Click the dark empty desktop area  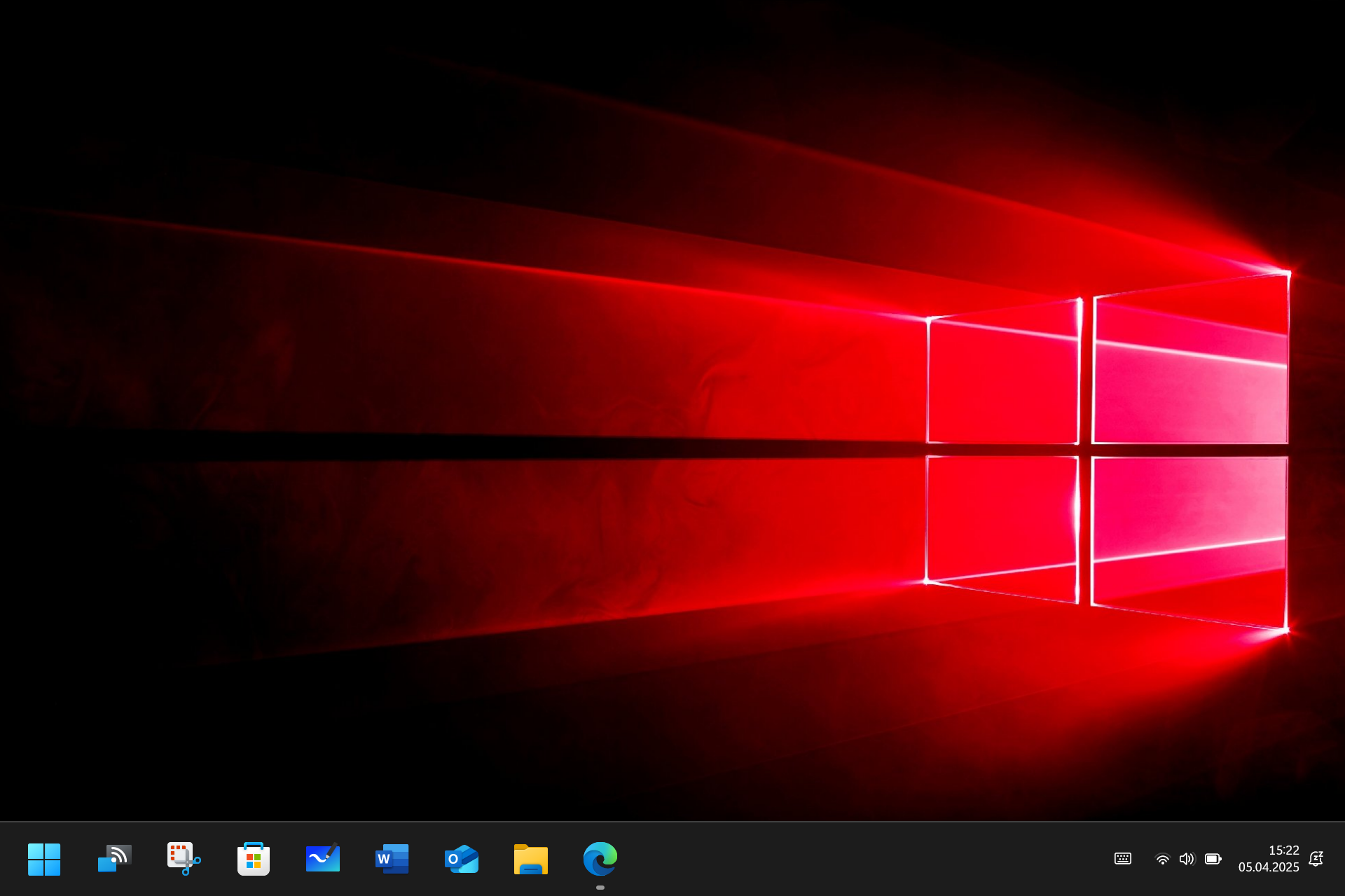pyautogui.click(x=210, y=84)
